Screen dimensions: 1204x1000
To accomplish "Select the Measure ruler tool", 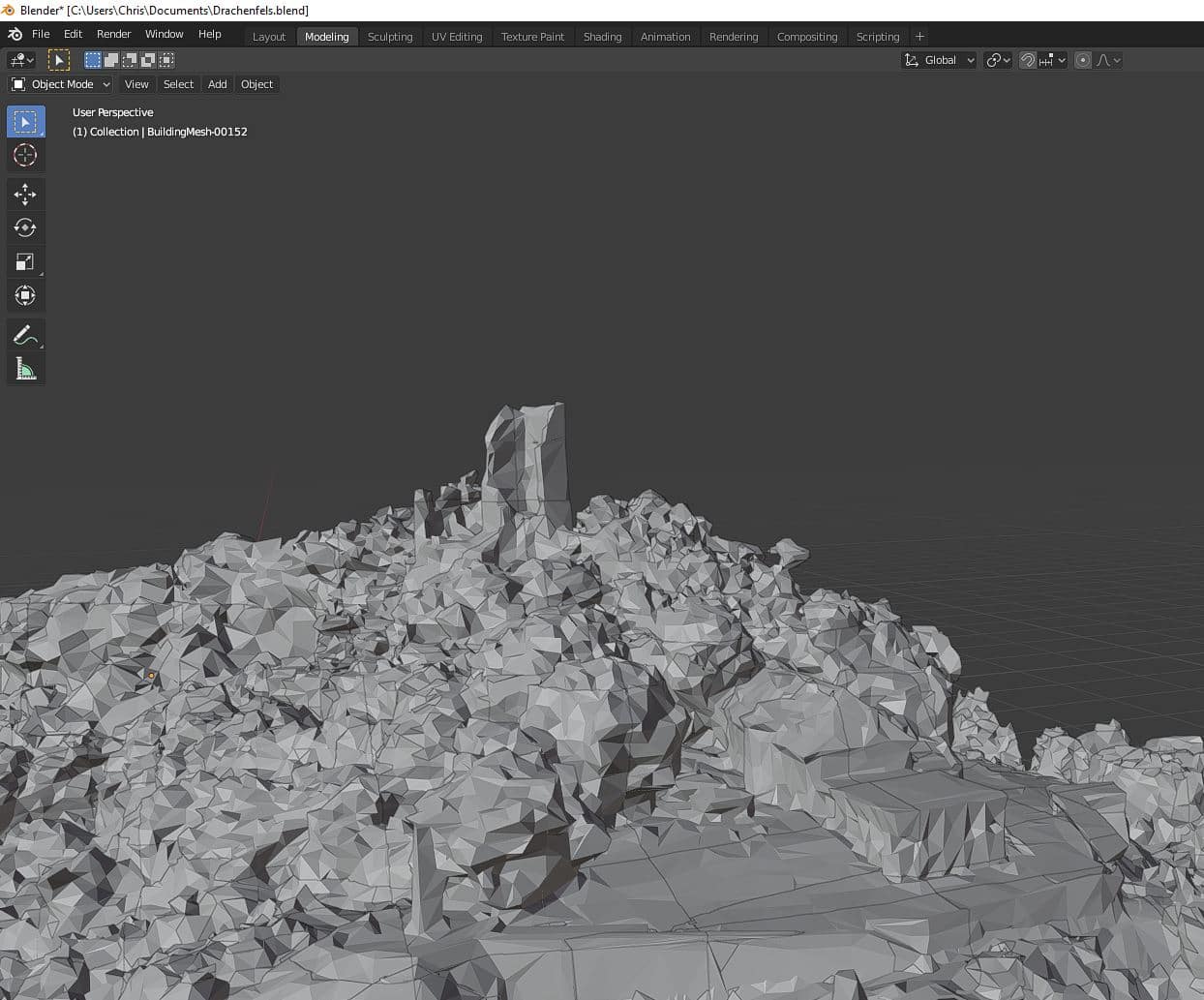I will click(x=25, y=369).
